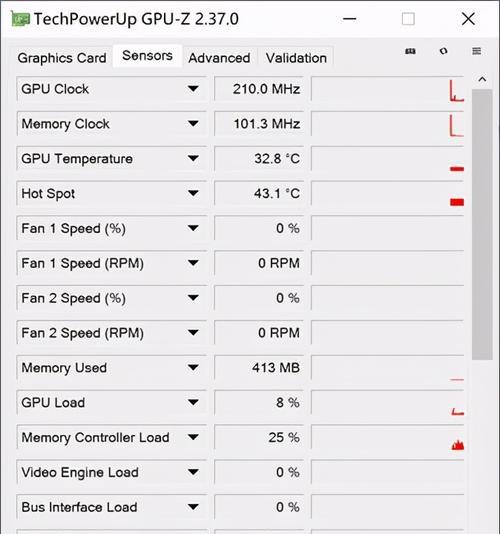Click the refresh sensors icon
This screenshot has width=500, height=534.
[x=443, y=51]
